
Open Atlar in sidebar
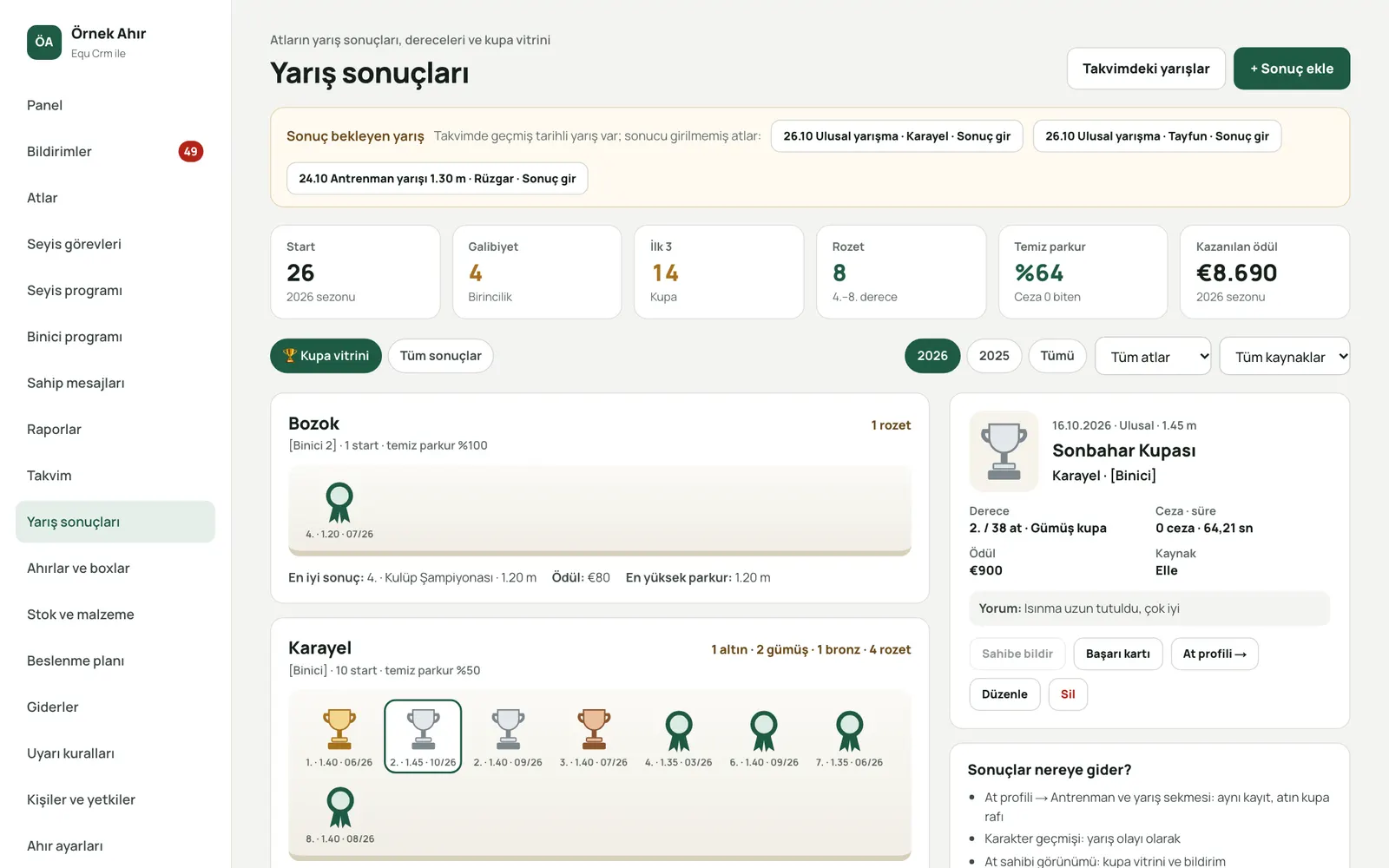tap(115, 198)
